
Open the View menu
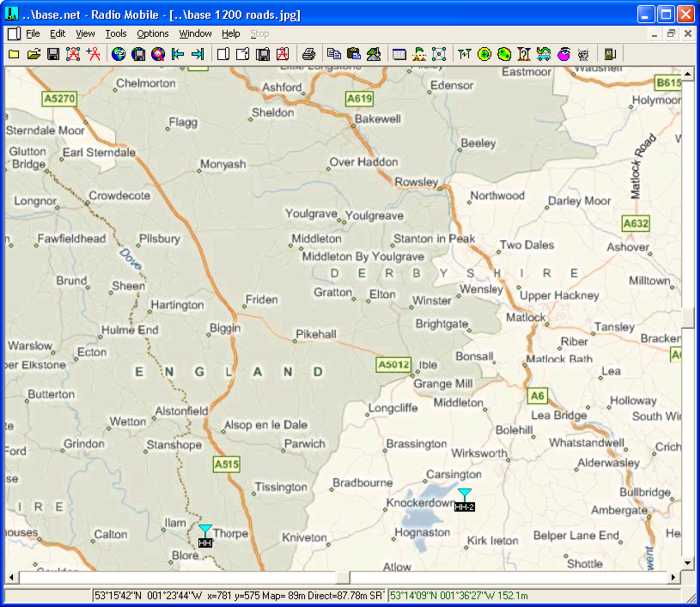tap(85, 34)
